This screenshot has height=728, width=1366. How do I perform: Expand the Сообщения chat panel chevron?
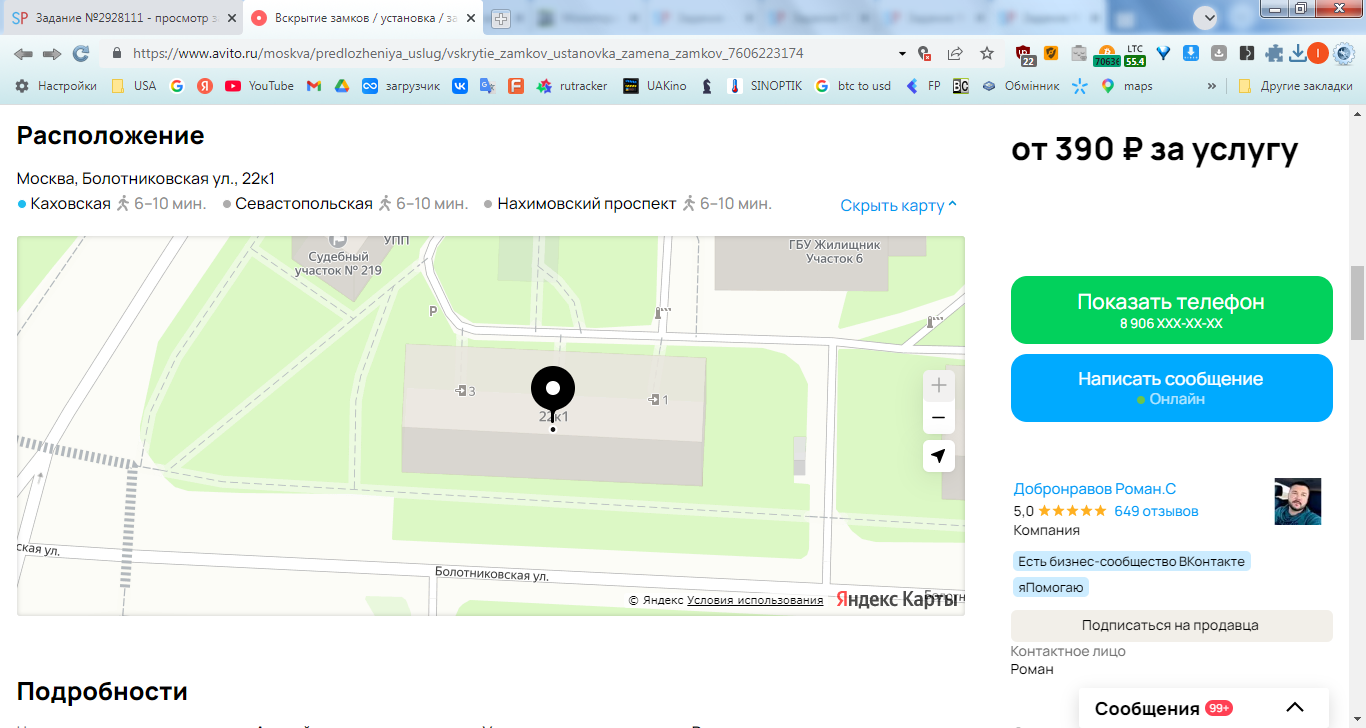pos(1295,708)
